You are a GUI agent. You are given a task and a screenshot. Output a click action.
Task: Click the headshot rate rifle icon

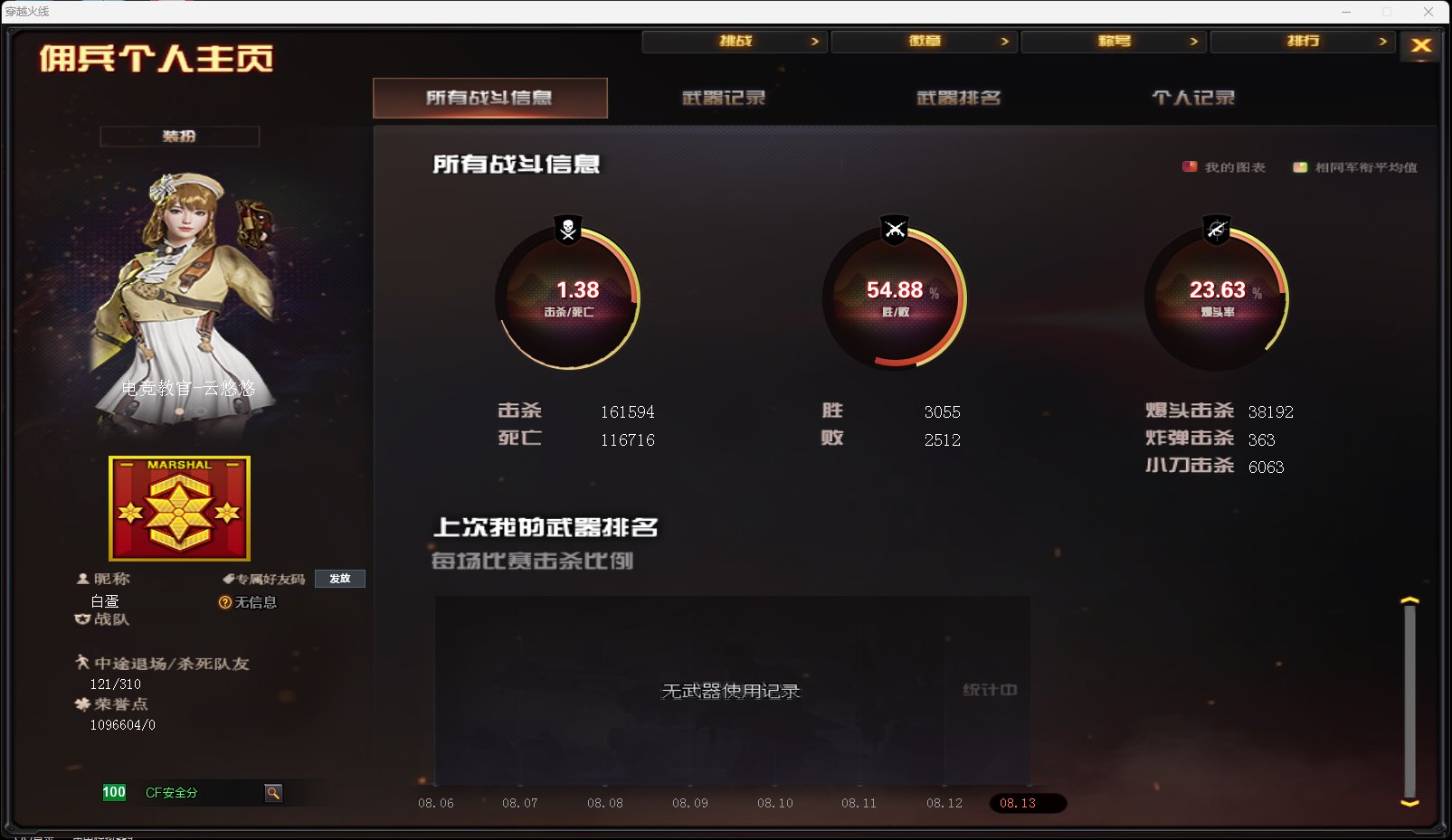coord(1217,230)
